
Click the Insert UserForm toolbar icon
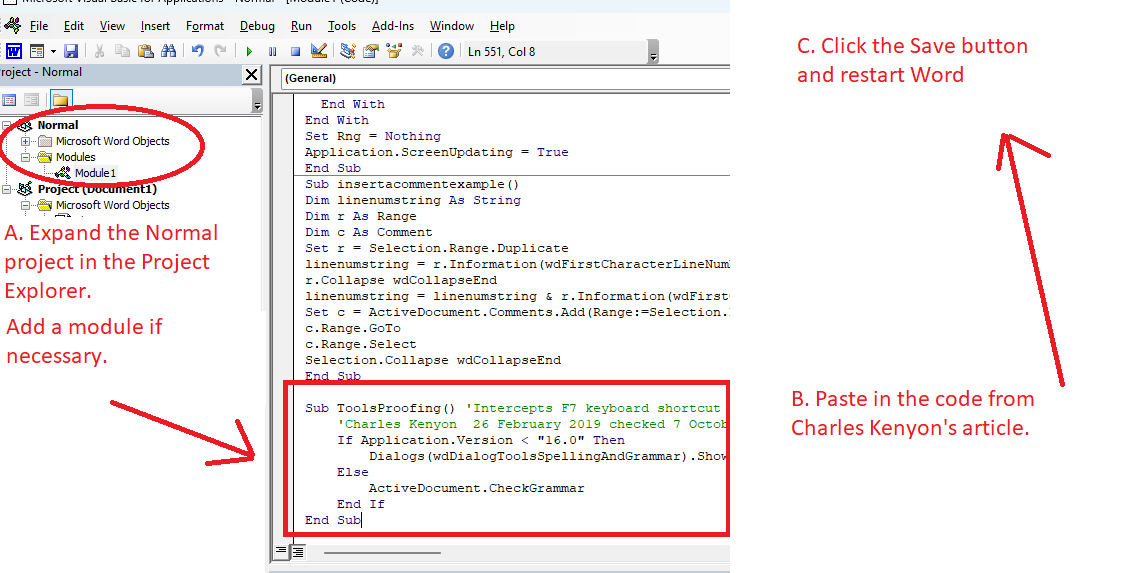[36, 51]
